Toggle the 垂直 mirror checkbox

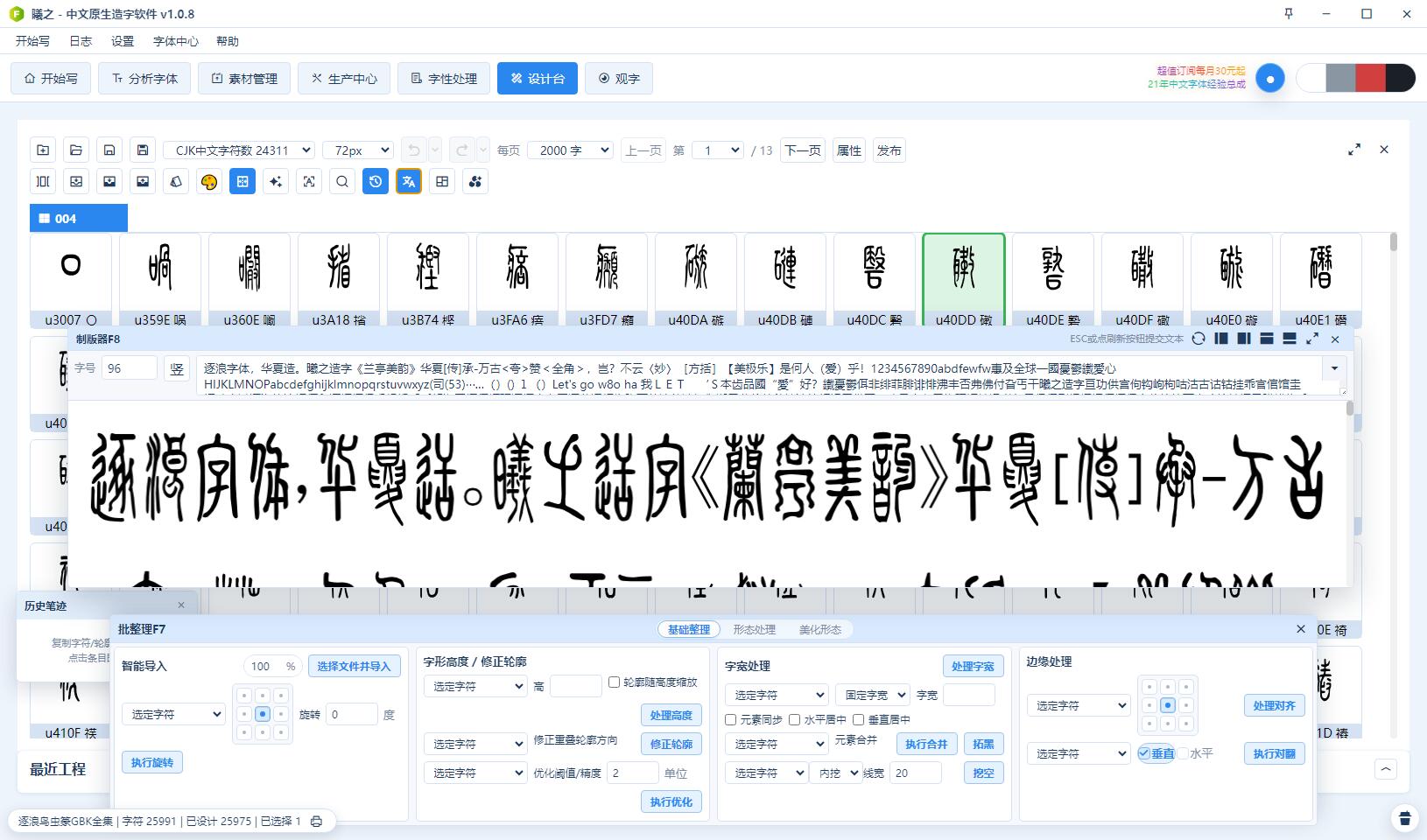(1144, 753)
